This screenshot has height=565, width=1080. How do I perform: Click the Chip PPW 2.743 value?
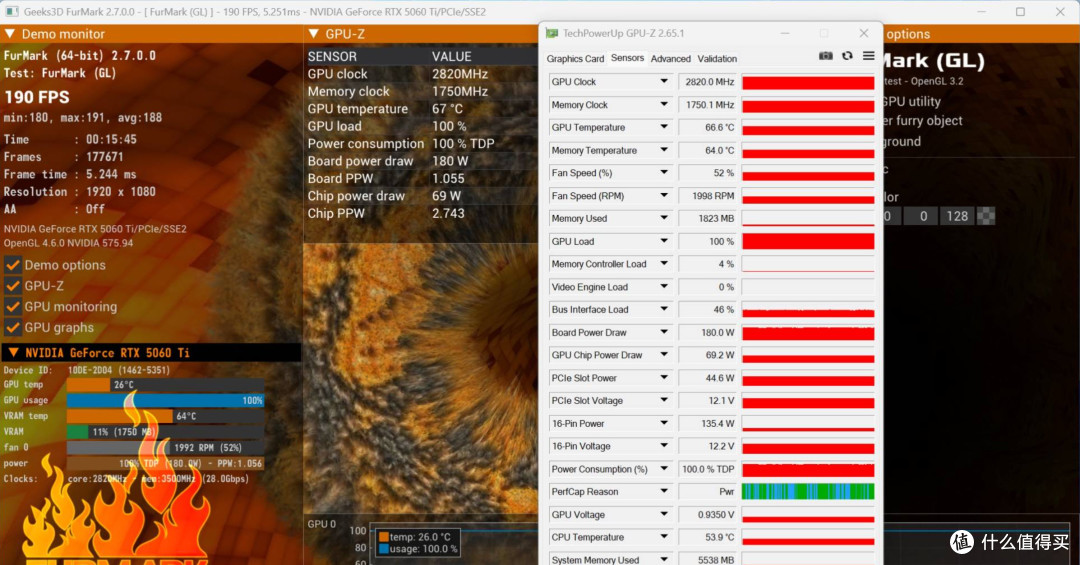tap(448, 214)
